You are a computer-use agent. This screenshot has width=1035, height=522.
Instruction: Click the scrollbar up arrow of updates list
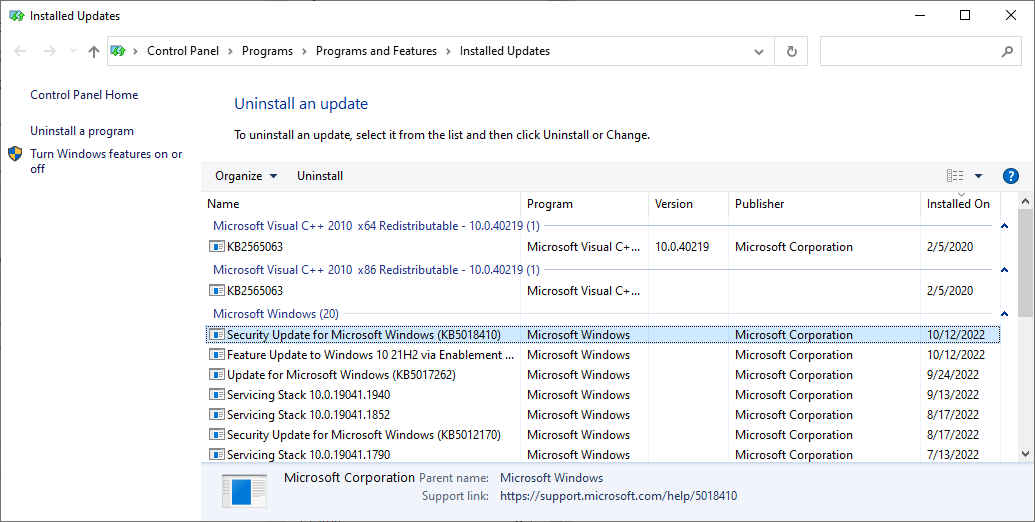(1025, 201)
